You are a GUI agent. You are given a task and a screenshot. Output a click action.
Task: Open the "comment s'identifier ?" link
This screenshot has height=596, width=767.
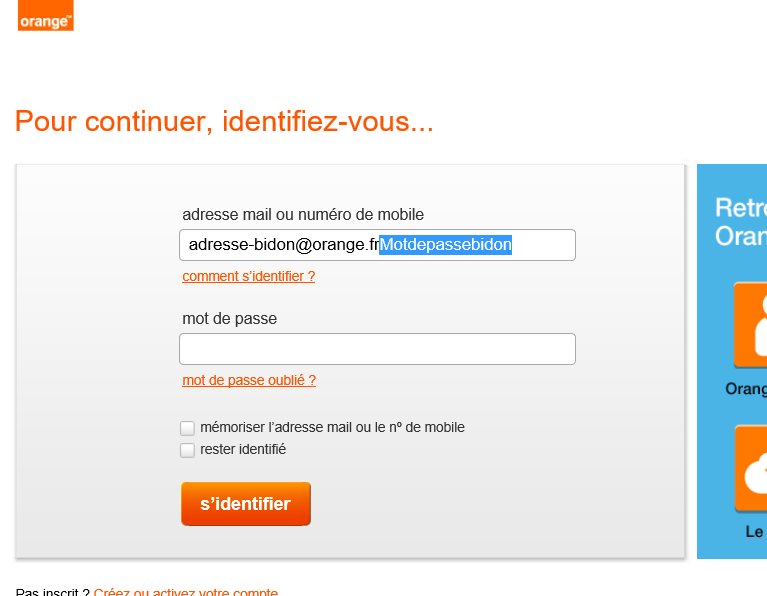tap(248, 276)
